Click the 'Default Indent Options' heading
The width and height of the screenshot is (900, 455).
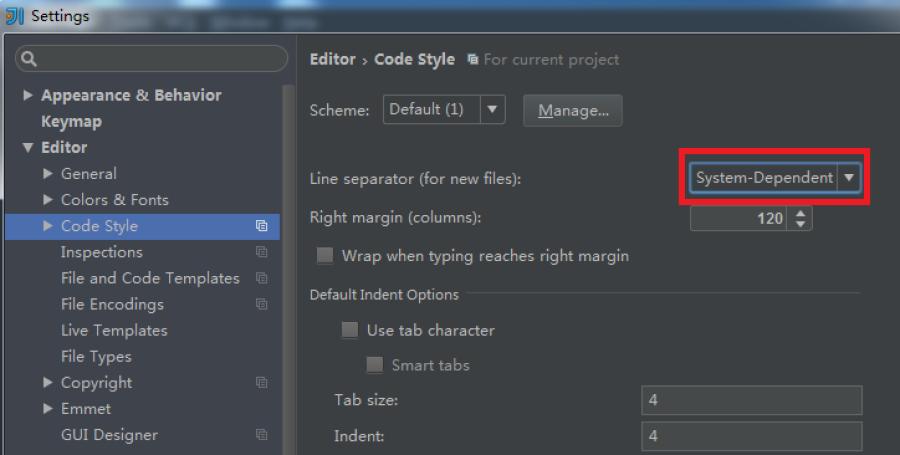coord(384,294)
